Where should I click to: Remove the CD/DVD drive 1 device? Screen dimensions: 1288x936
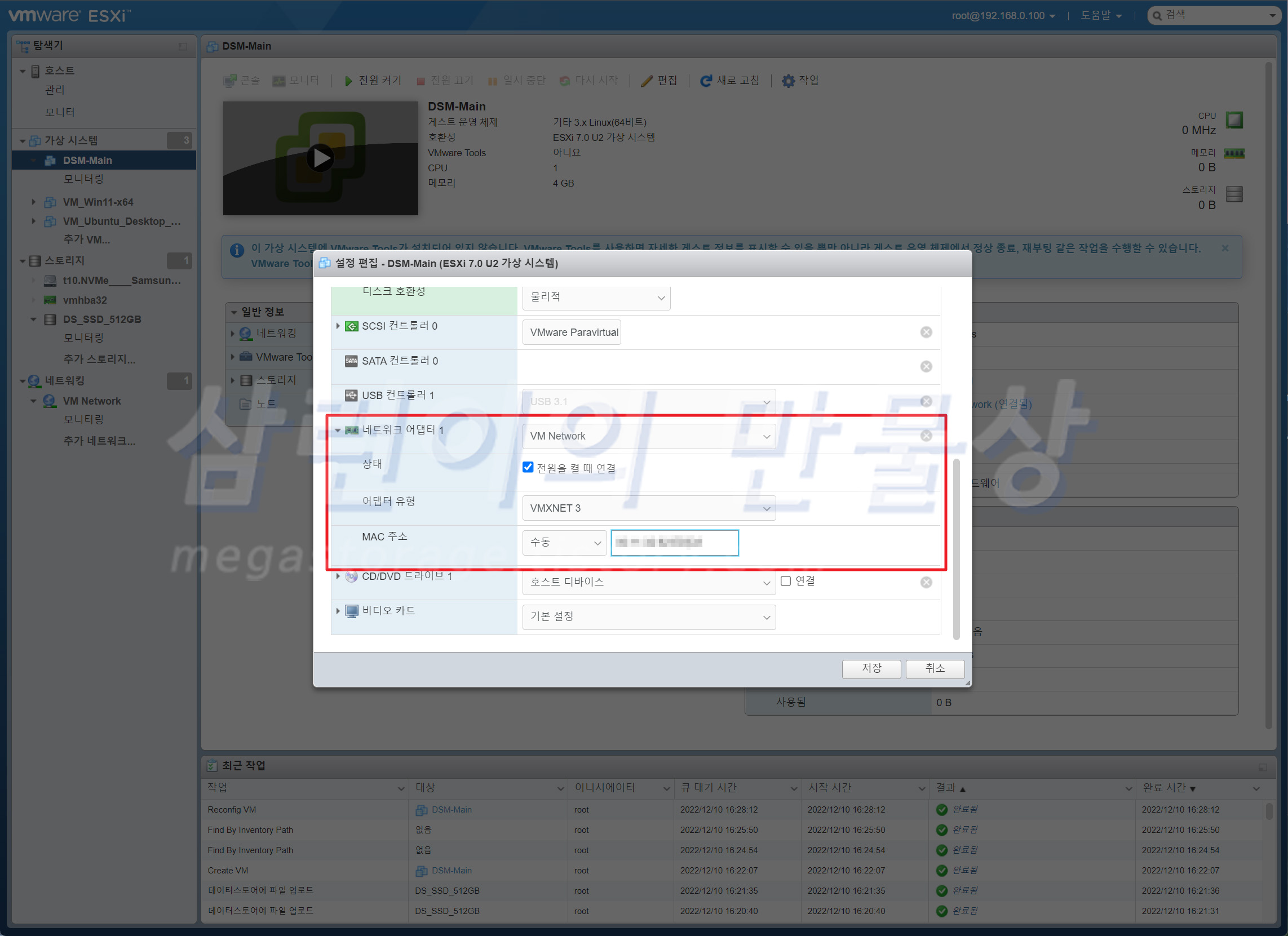pos(926,582)
